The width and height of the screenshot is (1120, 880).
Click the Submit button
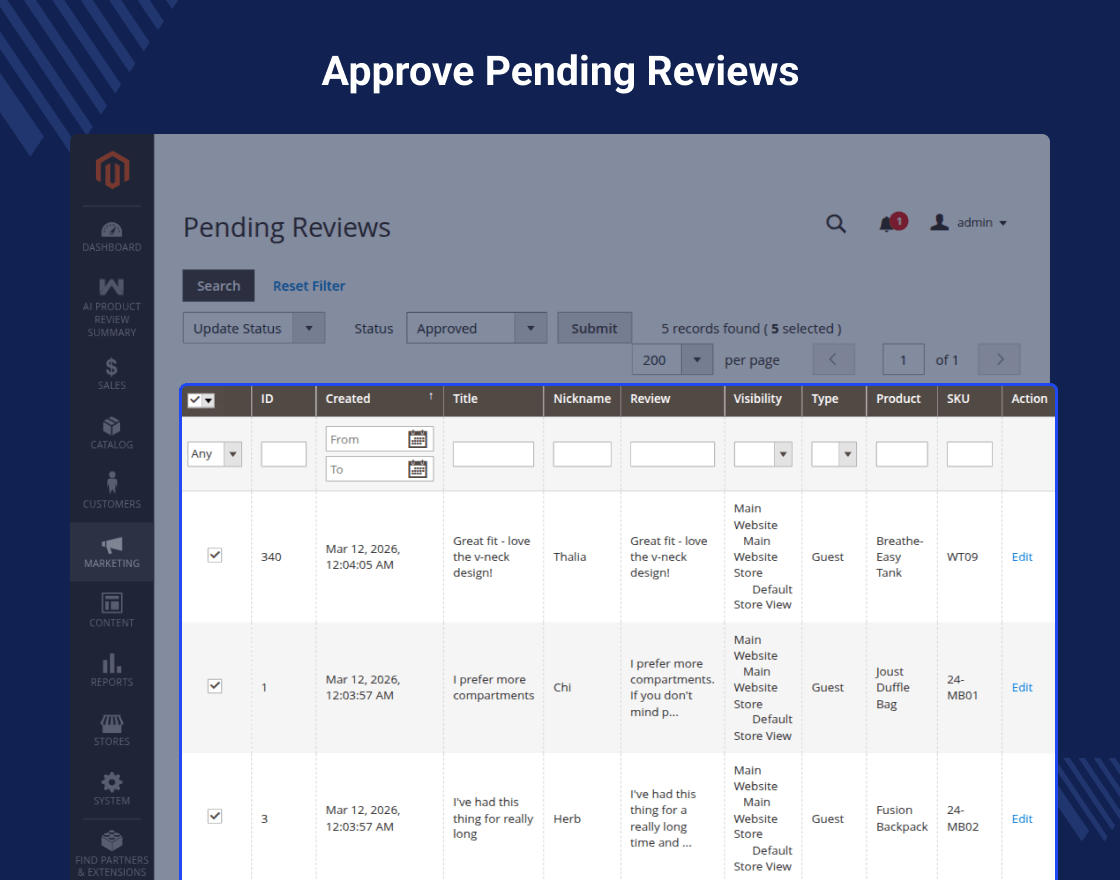594,328
